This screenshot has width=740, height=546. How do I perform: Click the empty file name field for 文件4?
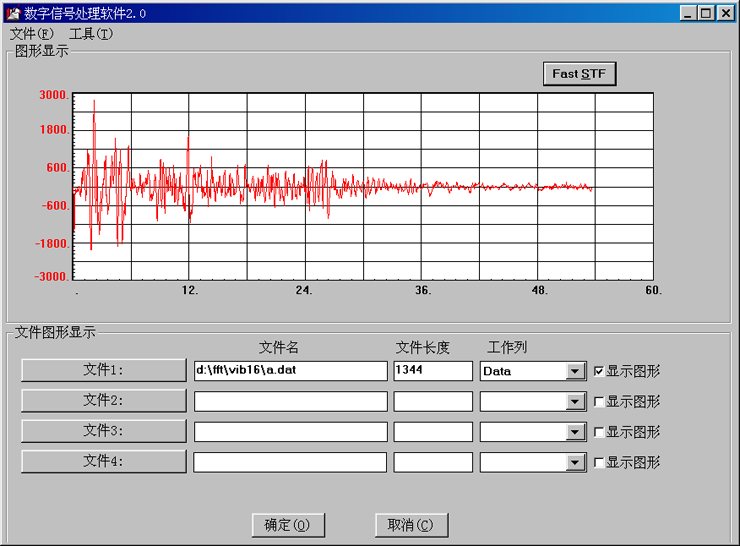pyautogui.click(x=291, y=462)
